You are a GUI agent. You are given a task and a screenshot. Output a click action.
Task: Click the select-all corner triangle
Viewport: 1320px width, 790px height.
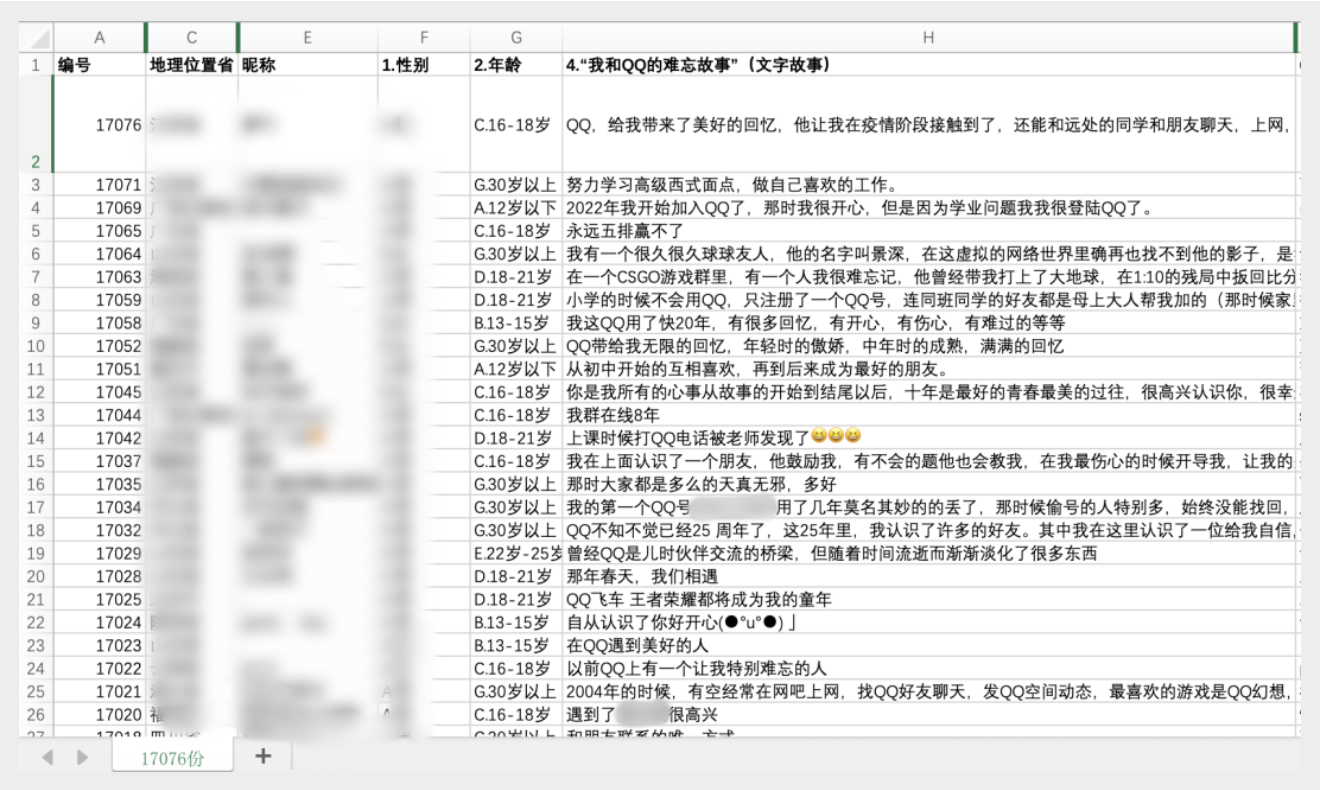pos(38,39)
